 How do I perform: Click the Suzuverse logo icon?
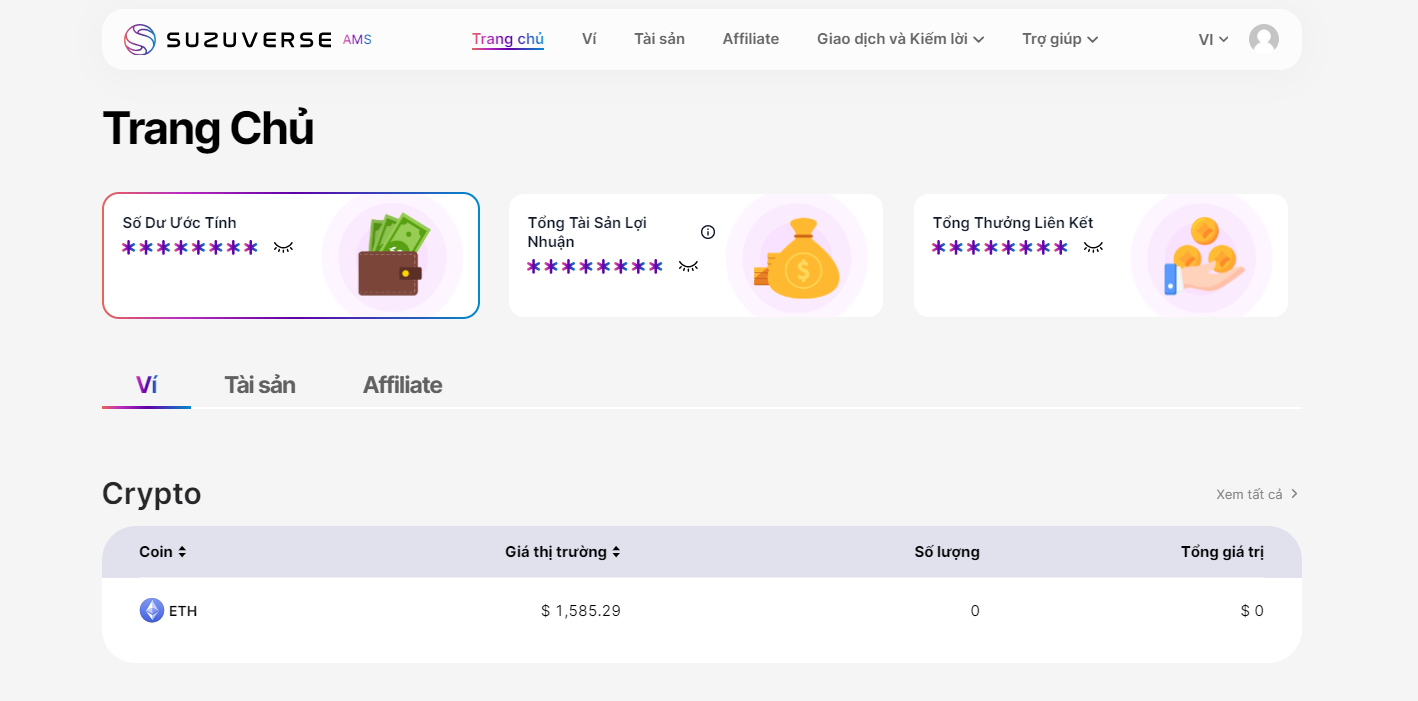click(140, 39)
